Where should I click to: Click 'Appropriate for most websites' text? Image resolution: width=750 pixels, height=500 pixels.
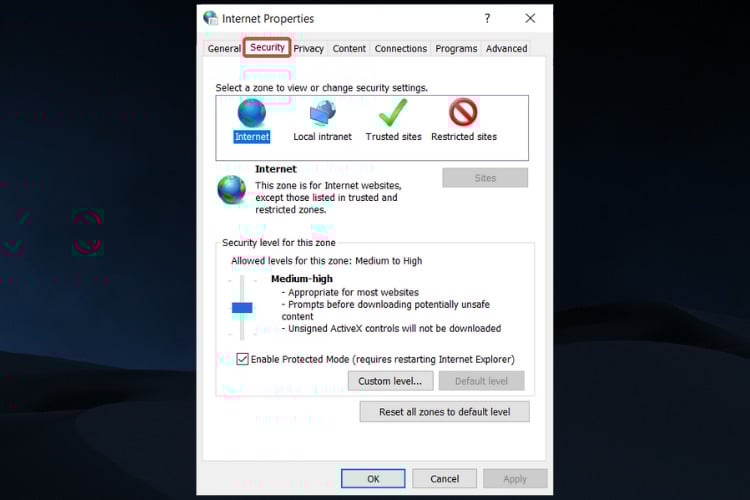(x=350, y=292)
